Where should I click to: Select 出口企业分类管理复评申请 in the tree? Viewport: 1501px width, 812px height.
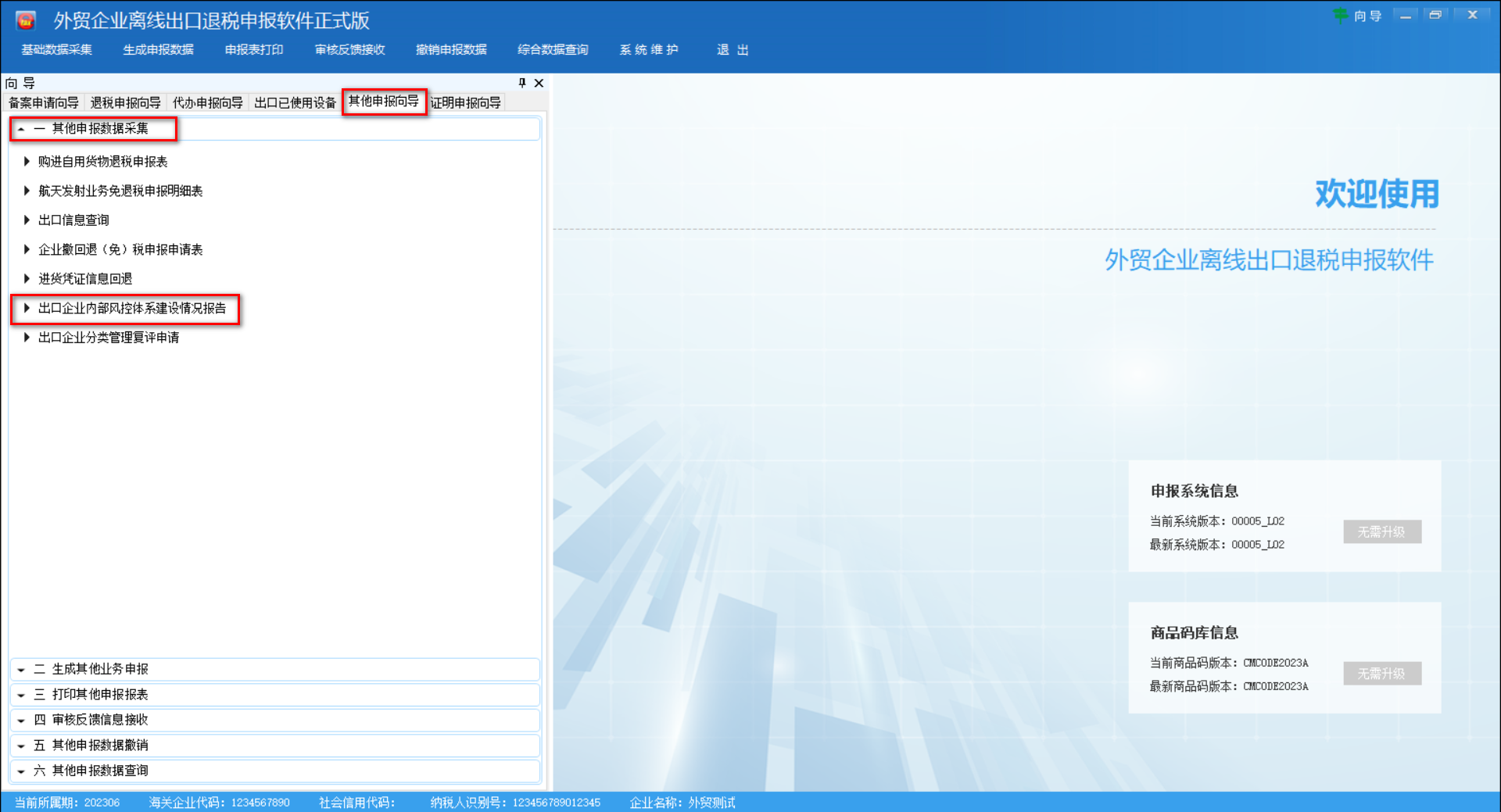(109, 337)
